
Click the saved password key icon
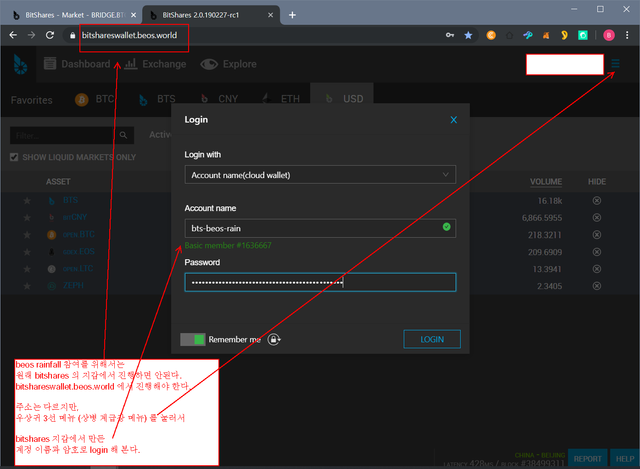[450, 35]
